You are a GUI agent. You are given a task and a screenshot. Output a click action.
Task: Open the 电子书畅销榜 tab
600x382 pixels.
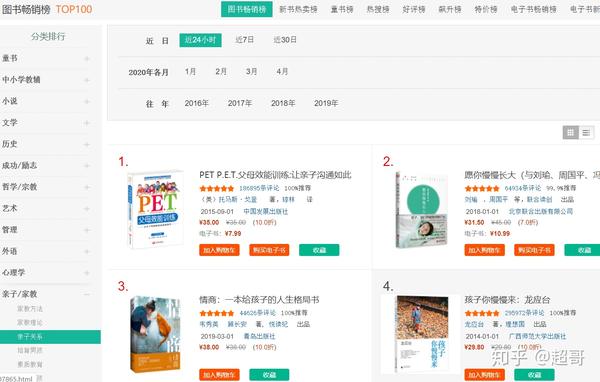click(534, 9)
